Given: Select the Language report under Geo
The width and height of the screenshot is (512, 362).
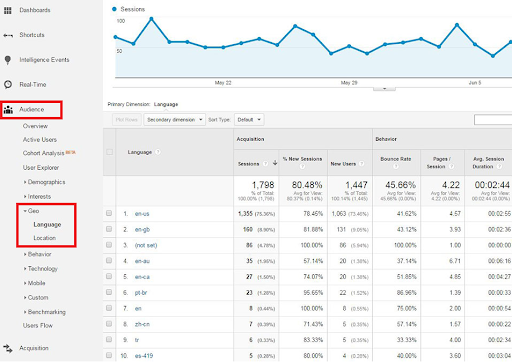Looking at the screenshot, I should click(x=47, y=225).
